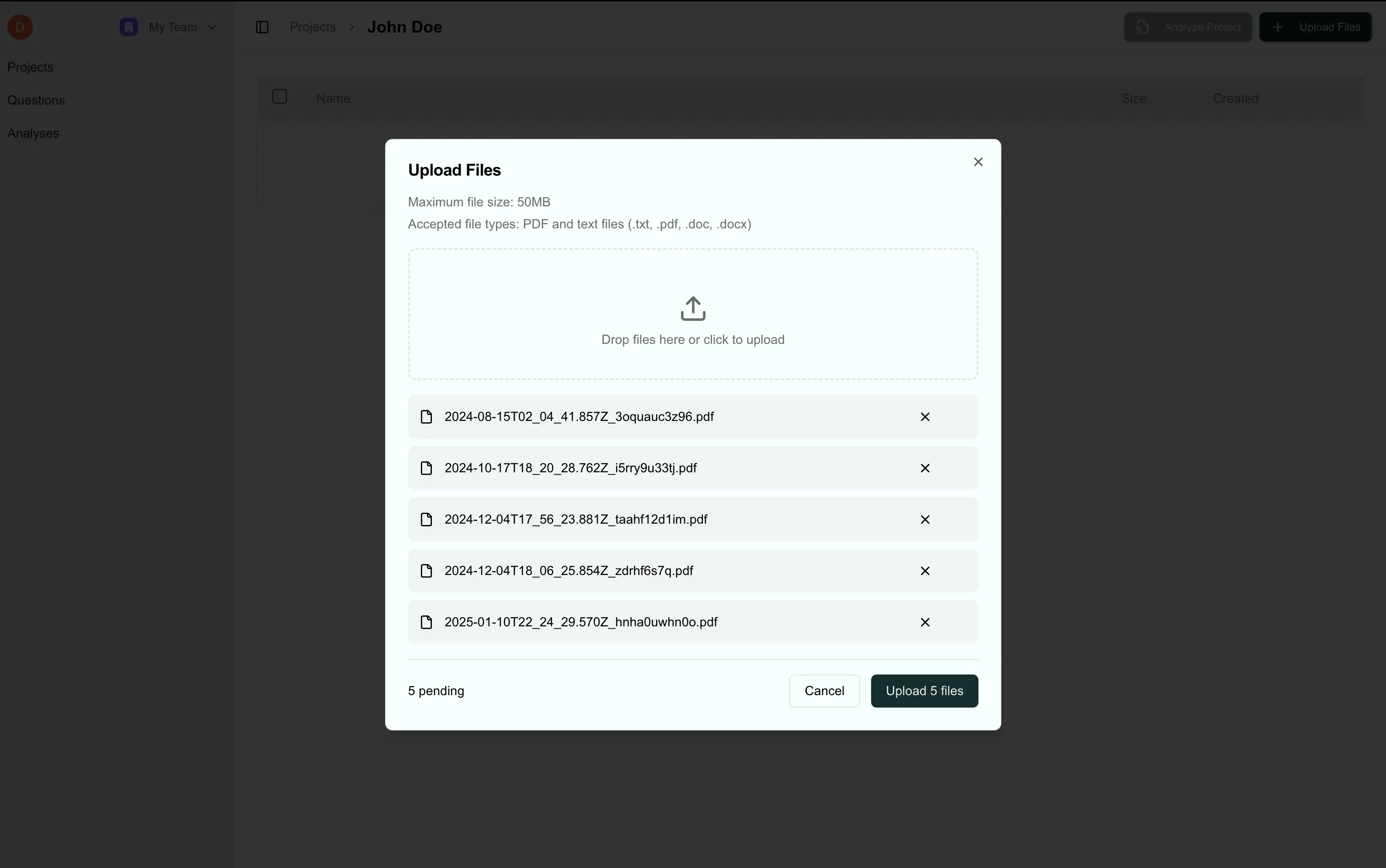
Task: Click the My Team avatar icon
Action: pyautogui.click(x=127, y=27)
